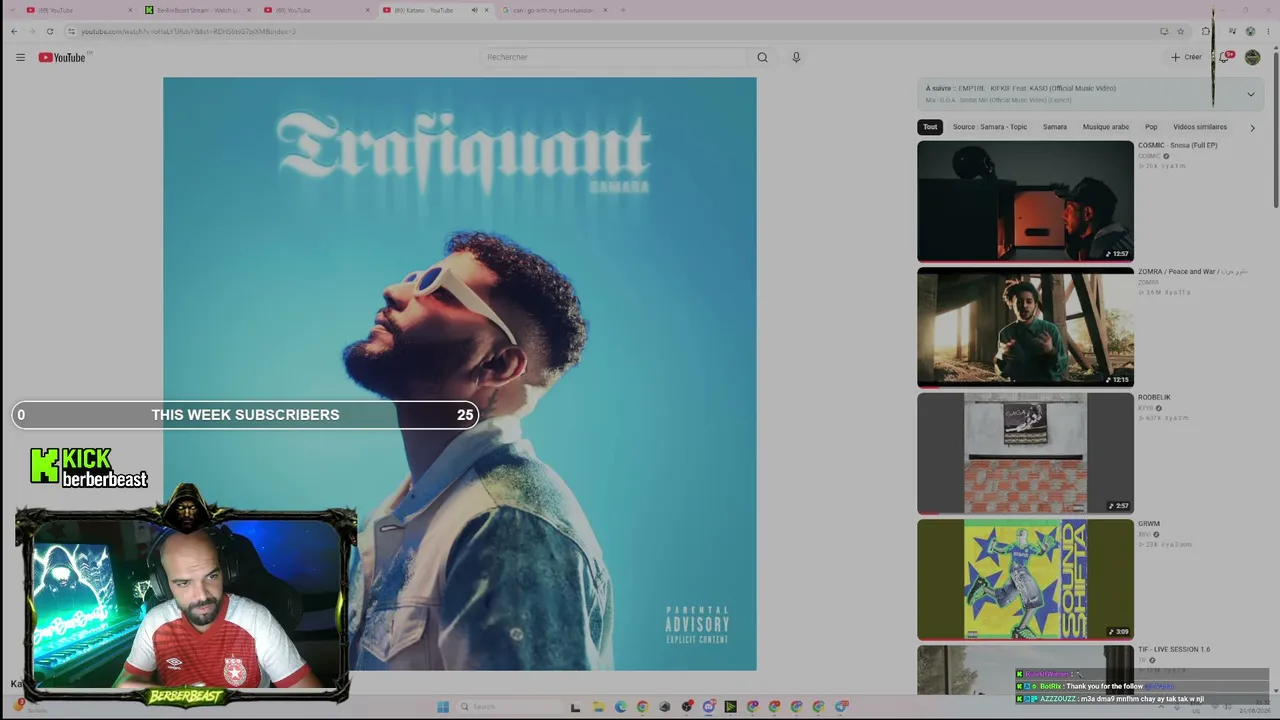This screenshot has width=1280, height=720.
Task: Select the Samara filter chip
Action: (x=1055, y=127)
